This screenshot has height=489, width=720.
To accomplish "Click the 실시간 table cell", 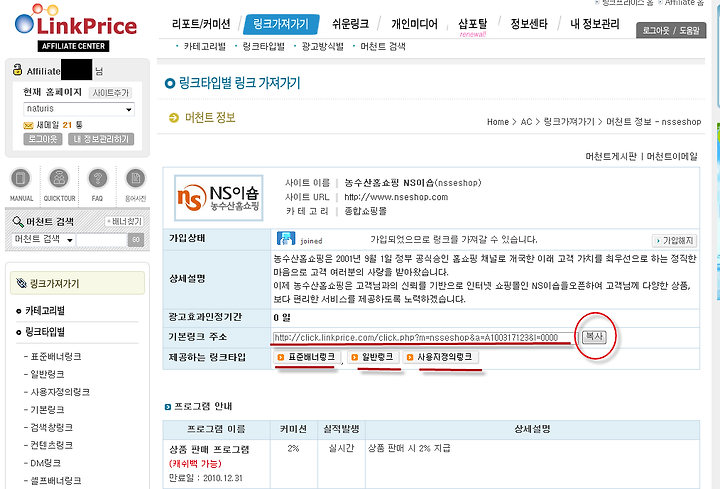I will (341, 448).
